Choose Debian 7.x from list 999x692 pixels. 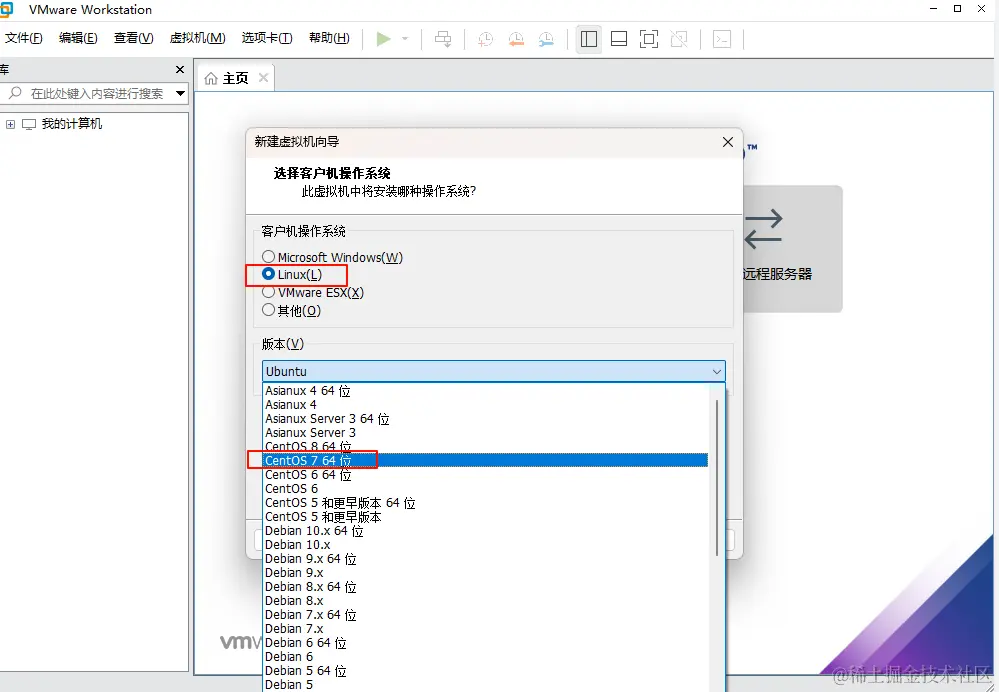(x=486, y=629)
